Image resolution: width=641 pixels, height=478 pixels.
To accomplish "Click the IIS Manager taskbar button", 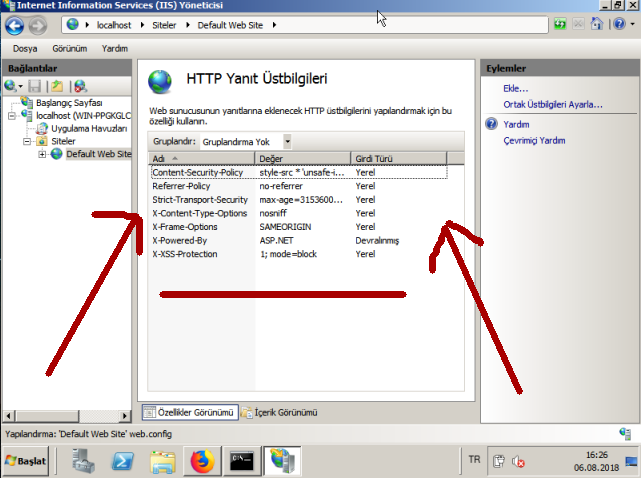I will 282,461.
